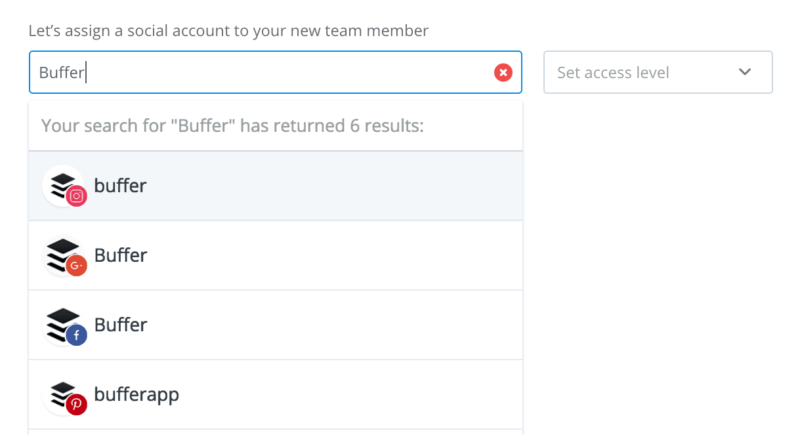Click the search results count message
The height and width of the screenshot is (435, 800).
pos(233,125)
